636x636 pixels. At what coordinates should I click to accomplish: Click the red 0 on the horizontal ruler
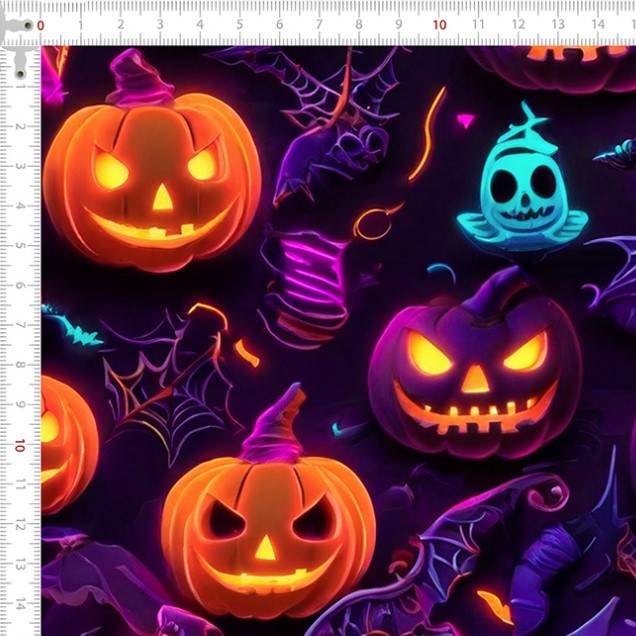coord(41,26)
